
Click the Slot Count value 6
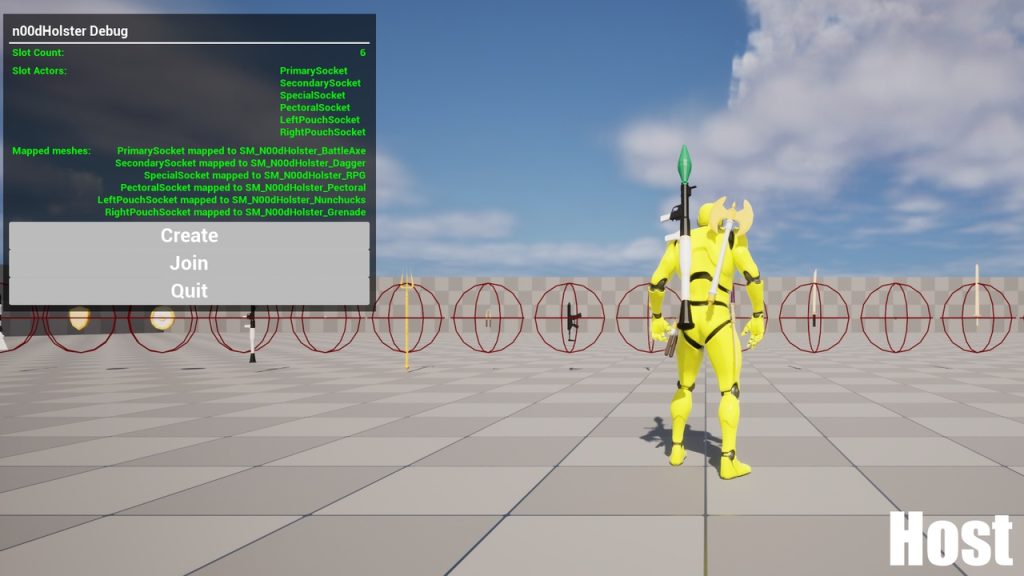point(363,52)
